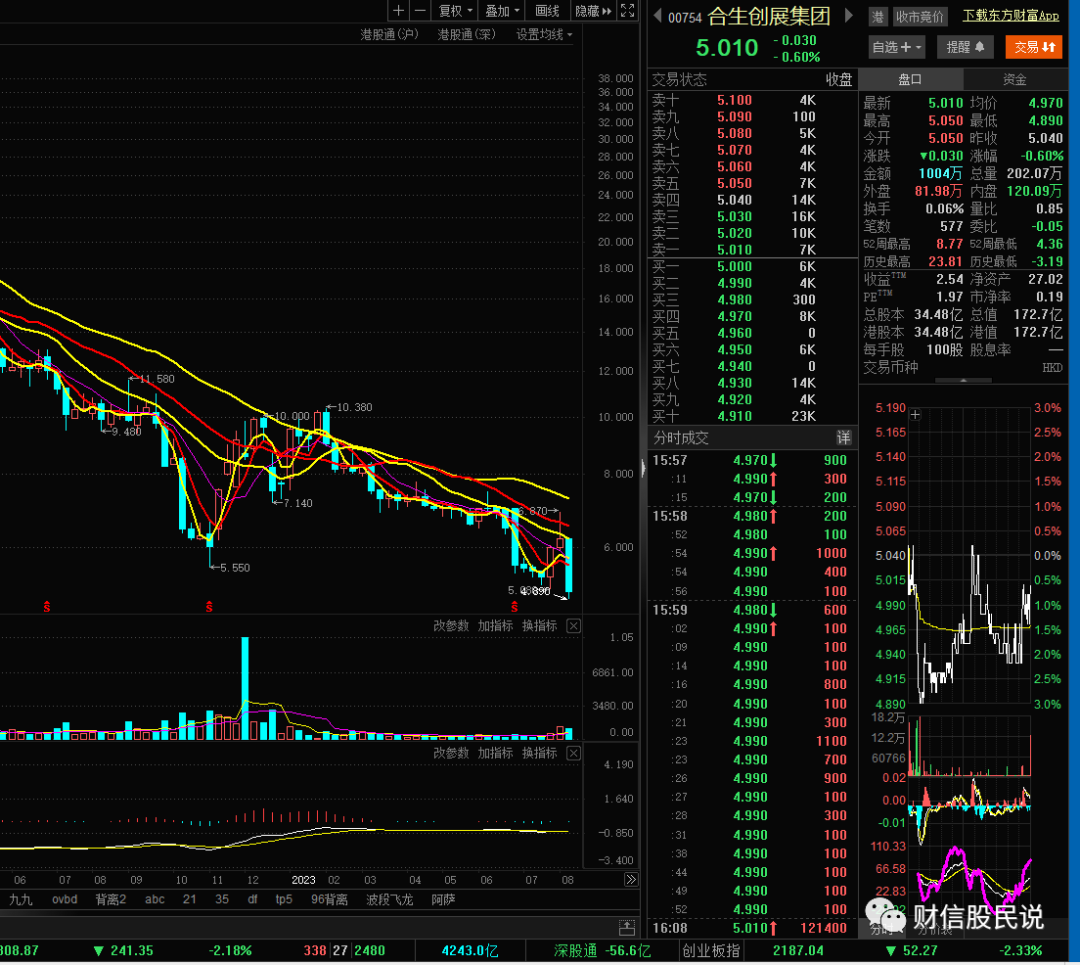This screenshot has width=1080, height=965.
Task: Click 卖一 price 5.010 row
Action: coord(752,249)
